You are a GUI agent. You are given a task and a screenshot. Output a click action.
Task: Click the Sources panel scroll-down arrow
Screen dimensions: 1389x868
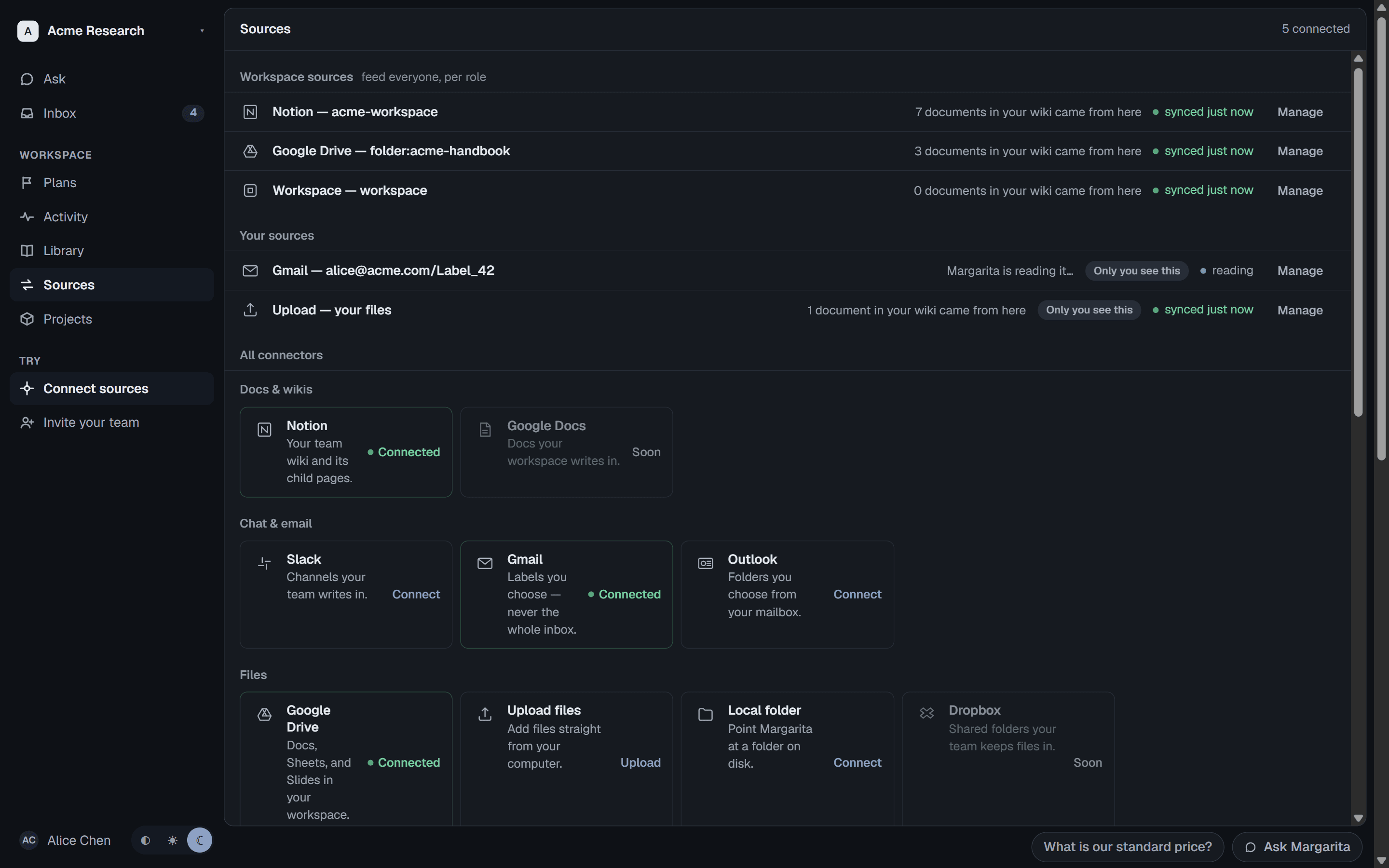click(1358, 818)
